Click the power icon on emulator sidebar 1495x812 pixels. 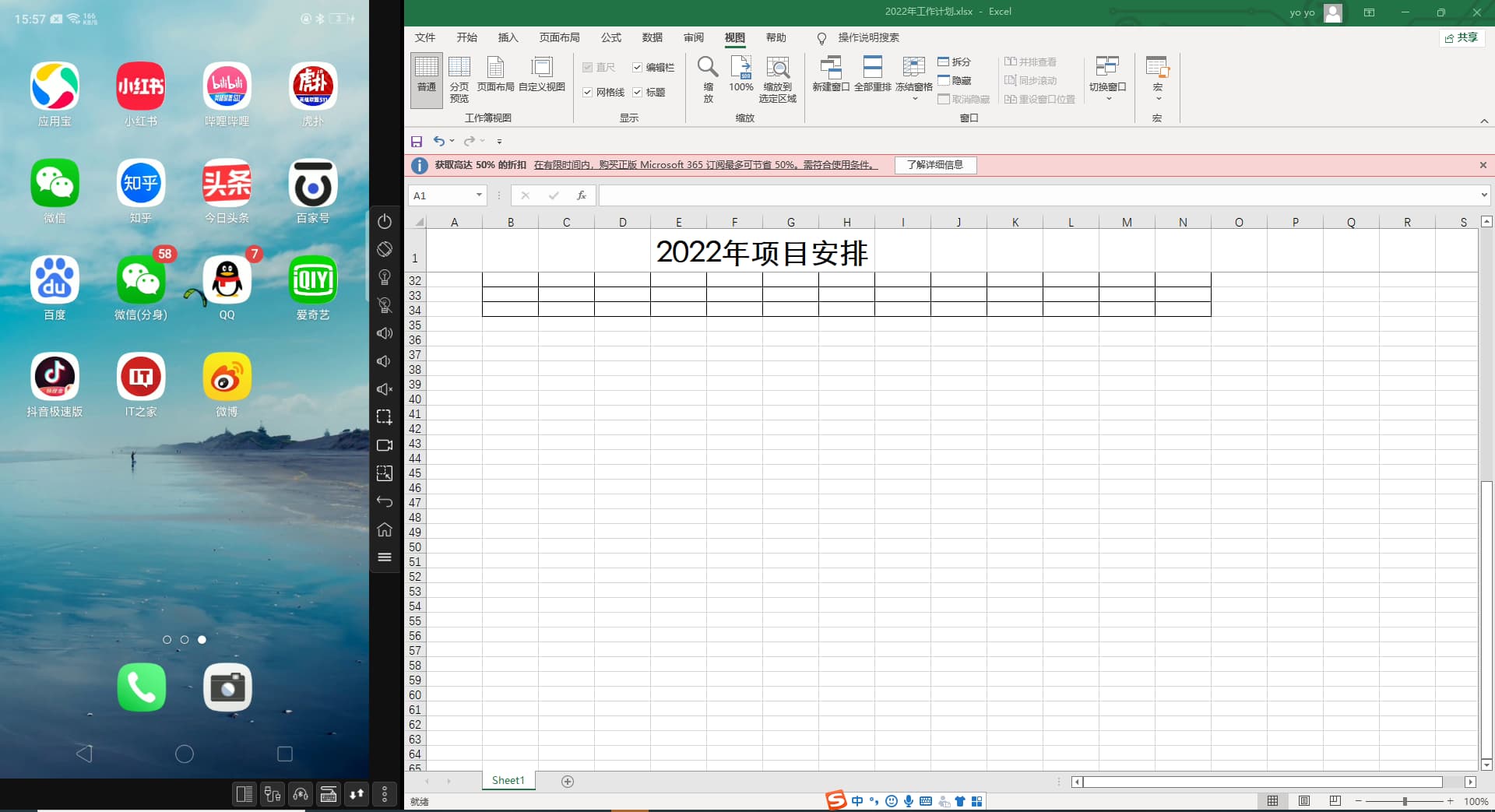click(385, 221)
